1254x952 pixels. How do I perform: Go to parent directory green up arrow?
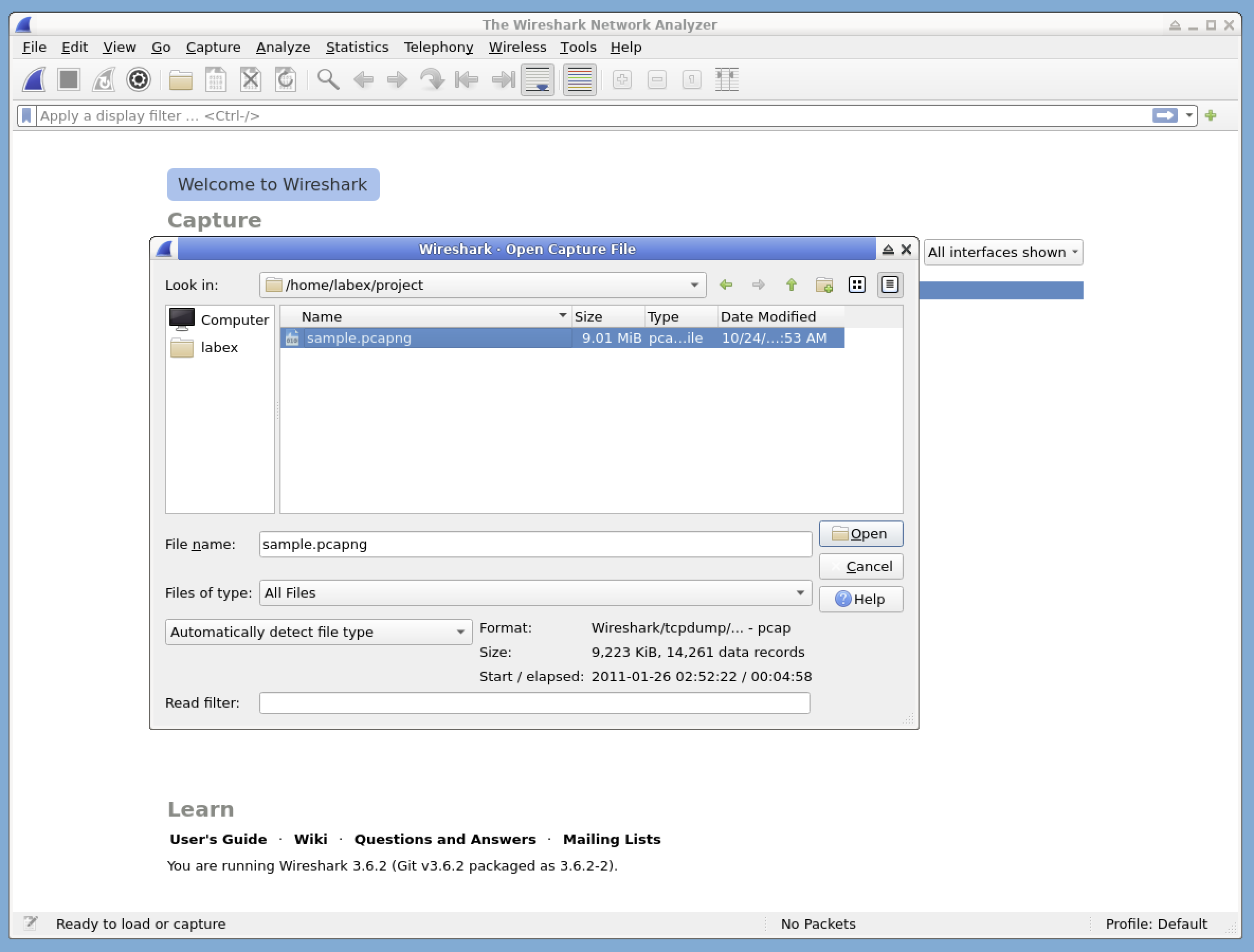pos(792,285)
